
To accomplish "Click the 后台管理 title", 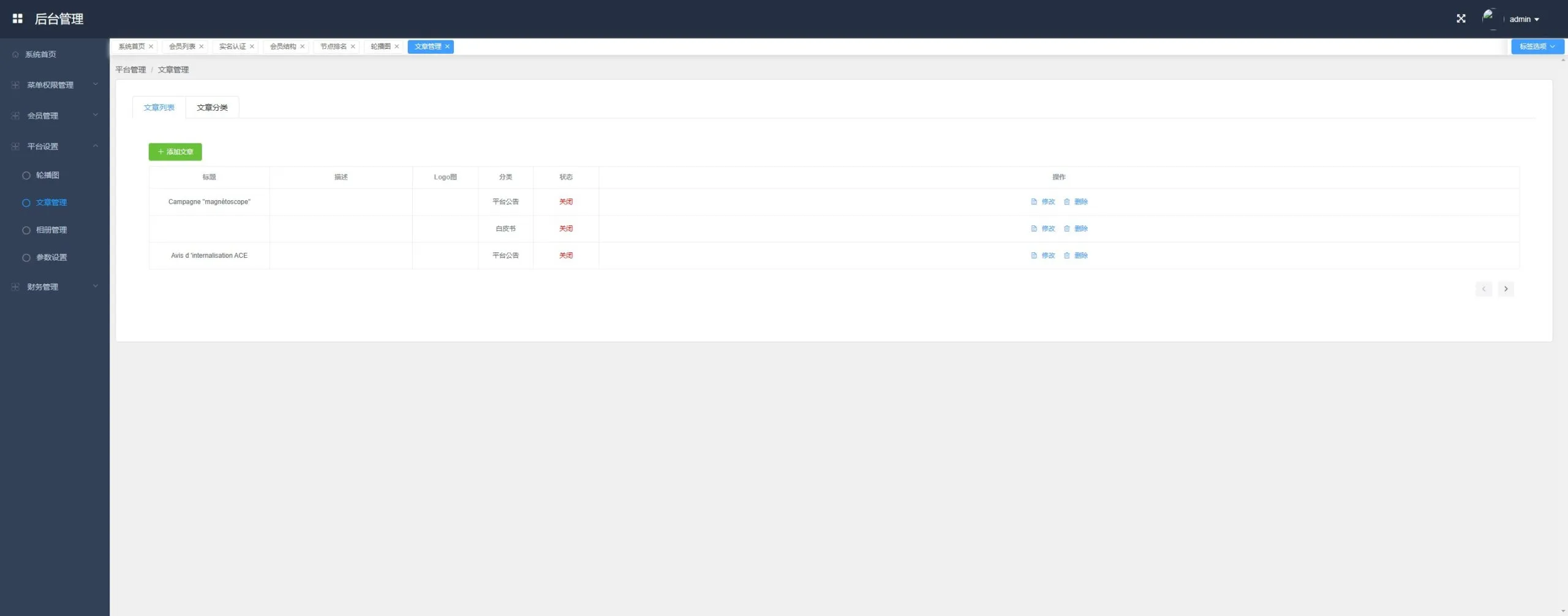I will tap(59, 19).
